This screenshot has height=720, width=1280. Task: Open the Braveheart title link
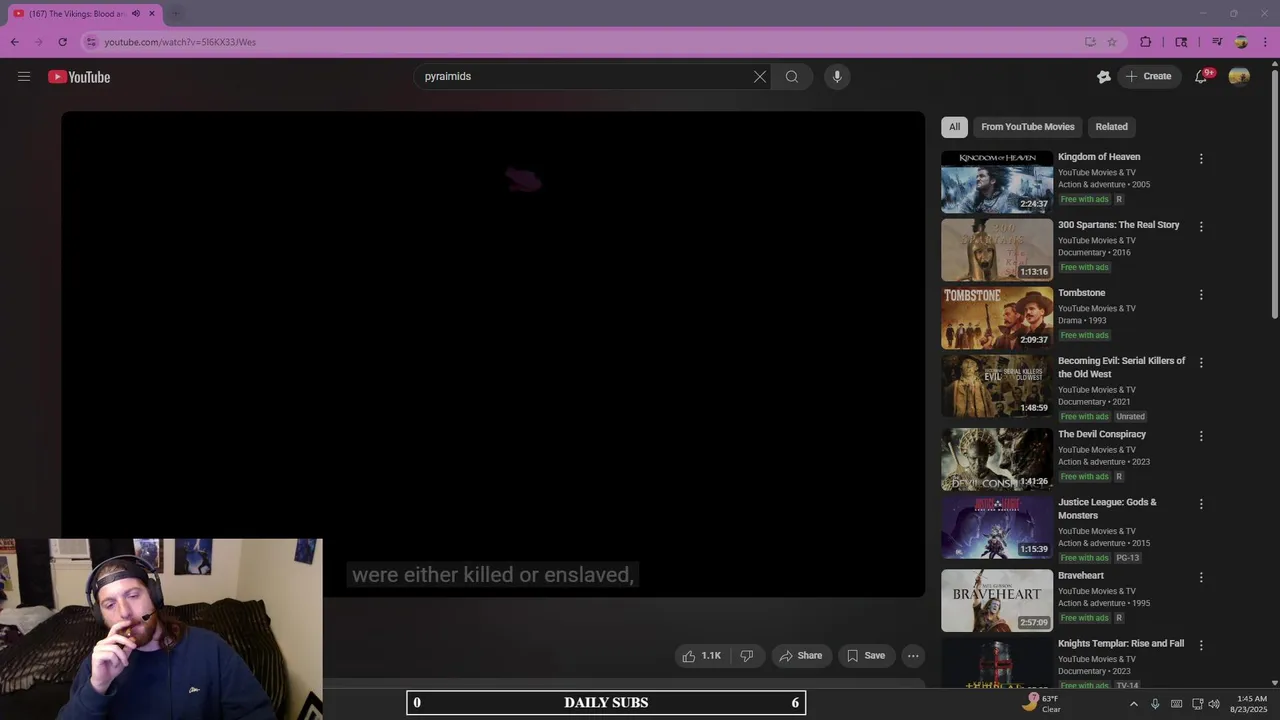coord(1081,575)
